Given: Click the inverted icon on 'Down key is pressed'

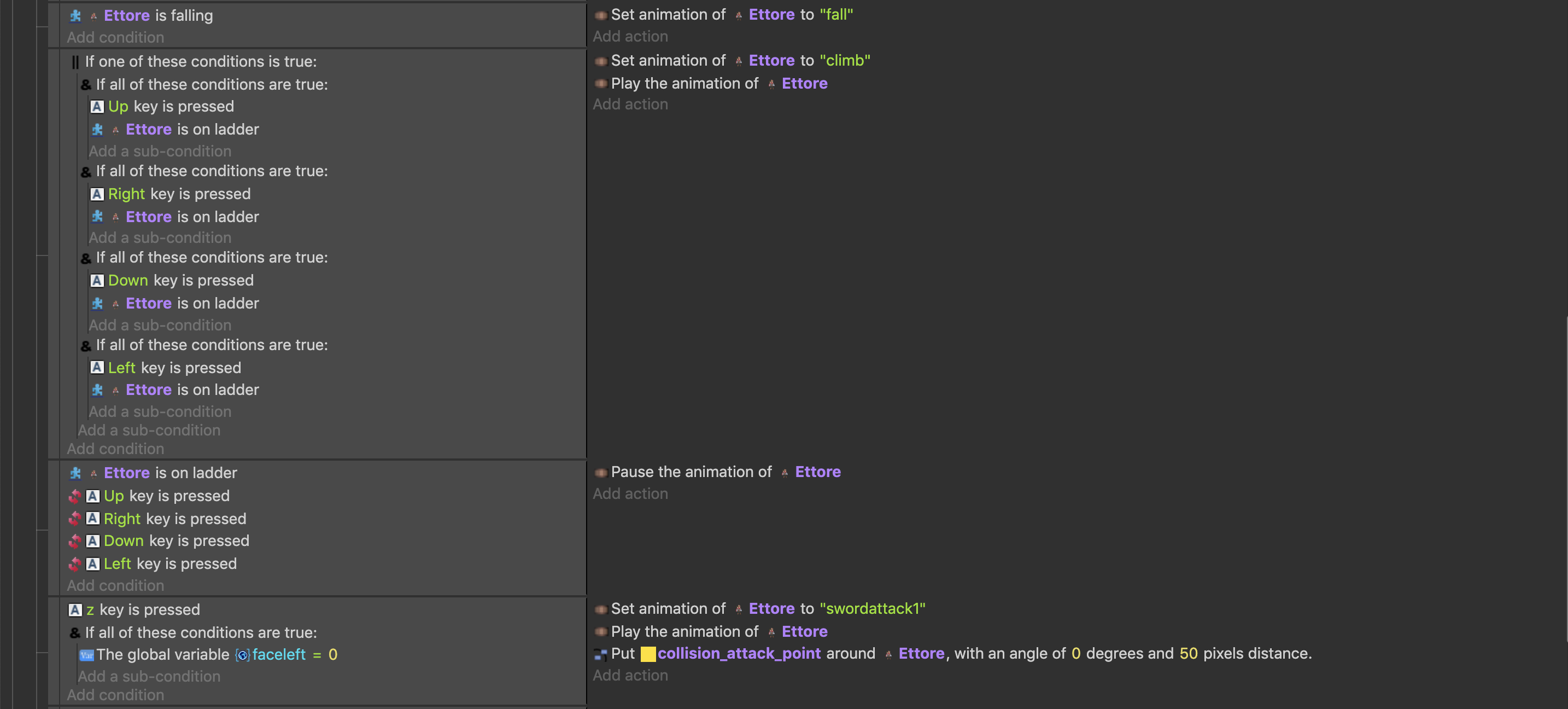Looking at the screenshot, I should [75, 541].
